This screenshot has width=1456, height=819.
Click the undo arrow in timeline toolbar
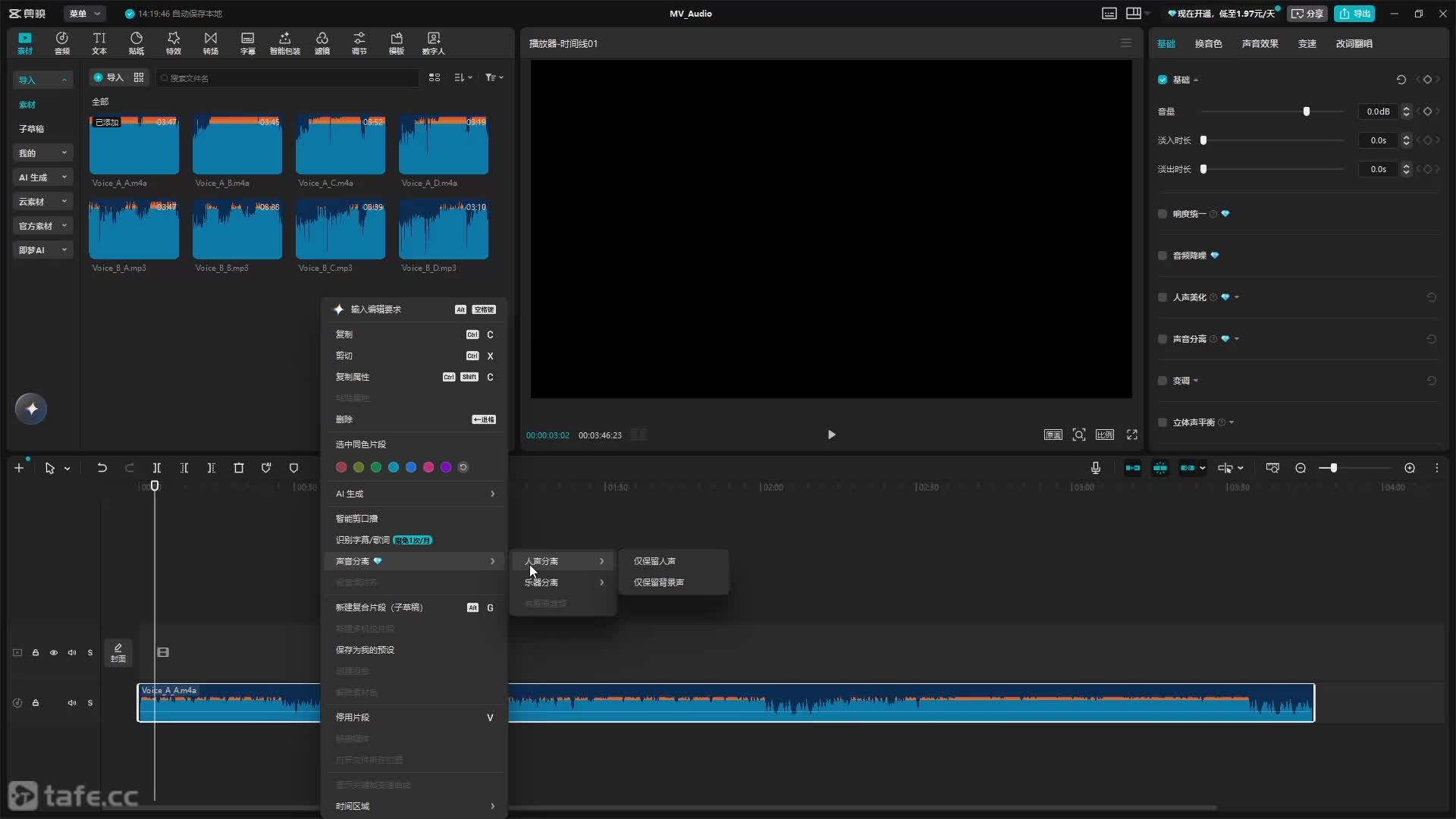(102, 468)
